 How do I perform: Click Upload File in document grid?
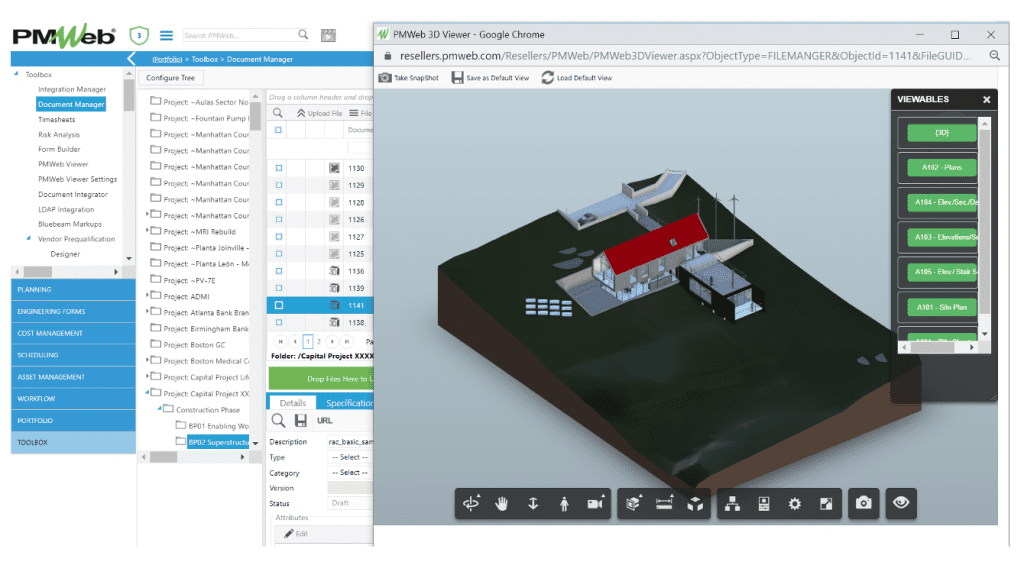point(319,113)
